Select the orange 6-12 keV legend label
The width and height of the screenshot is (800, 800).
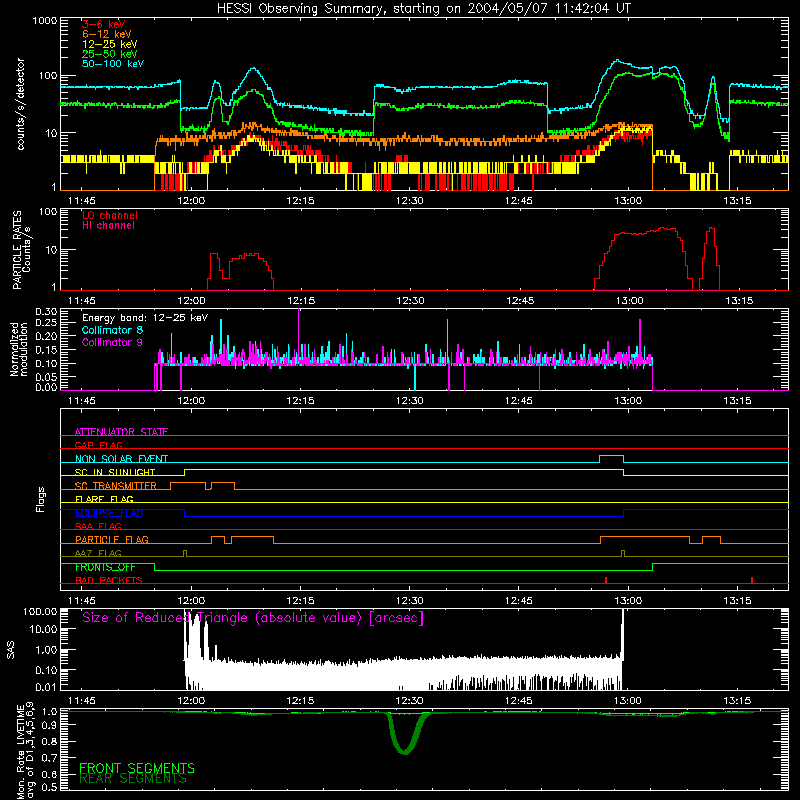click(107, 34)
